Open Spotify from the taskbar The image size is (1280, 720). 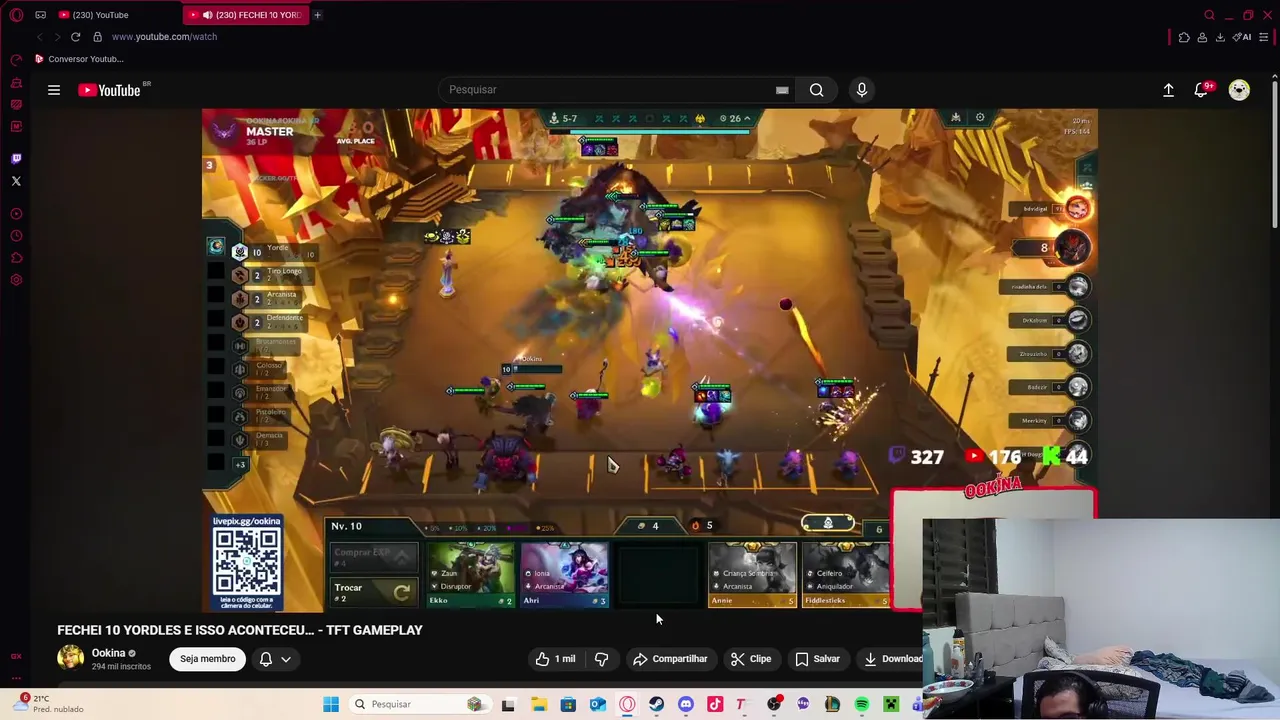(x=862, y=704)
